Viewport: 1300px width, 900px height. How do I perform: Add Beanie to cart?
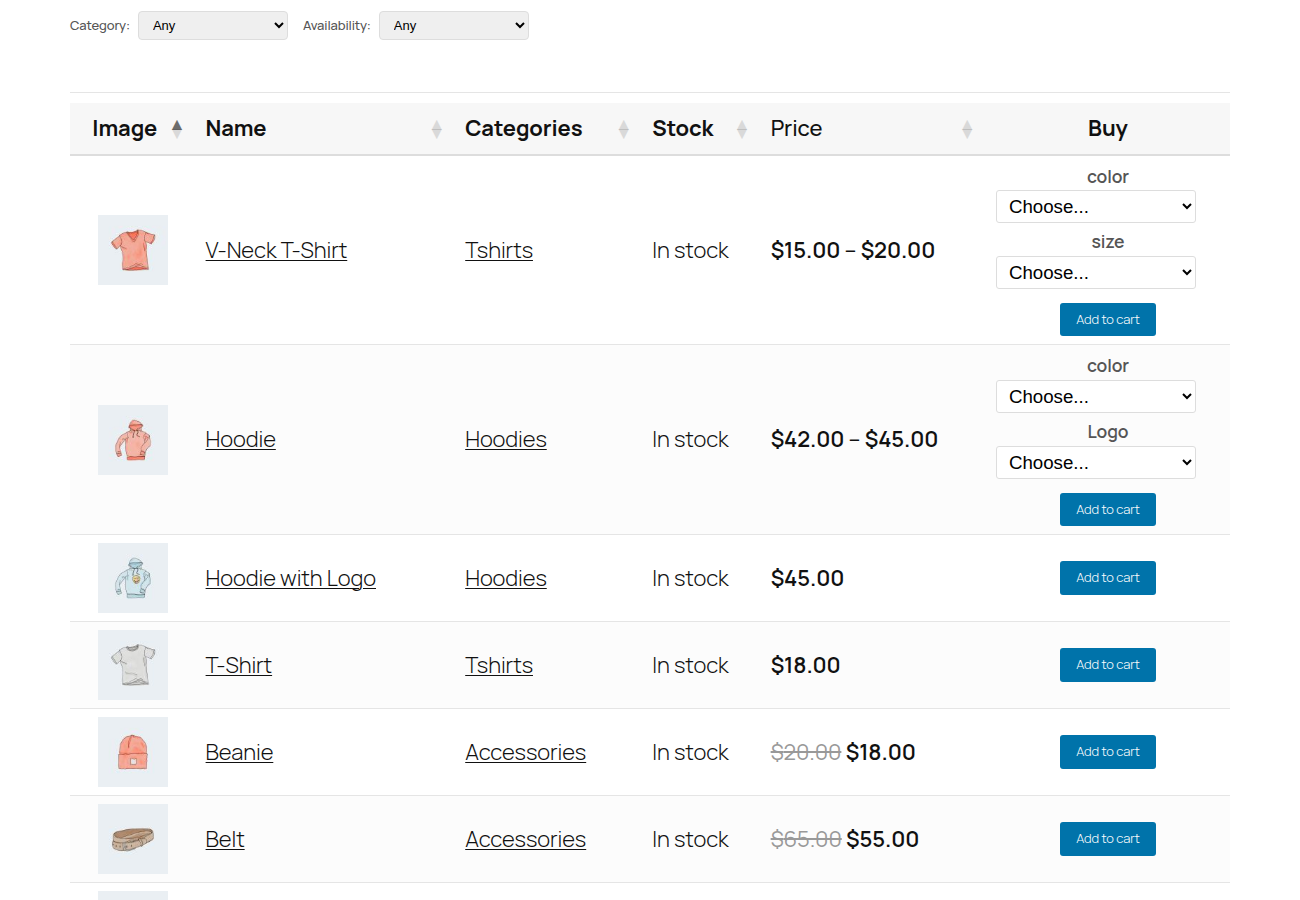pos(1108,752)
